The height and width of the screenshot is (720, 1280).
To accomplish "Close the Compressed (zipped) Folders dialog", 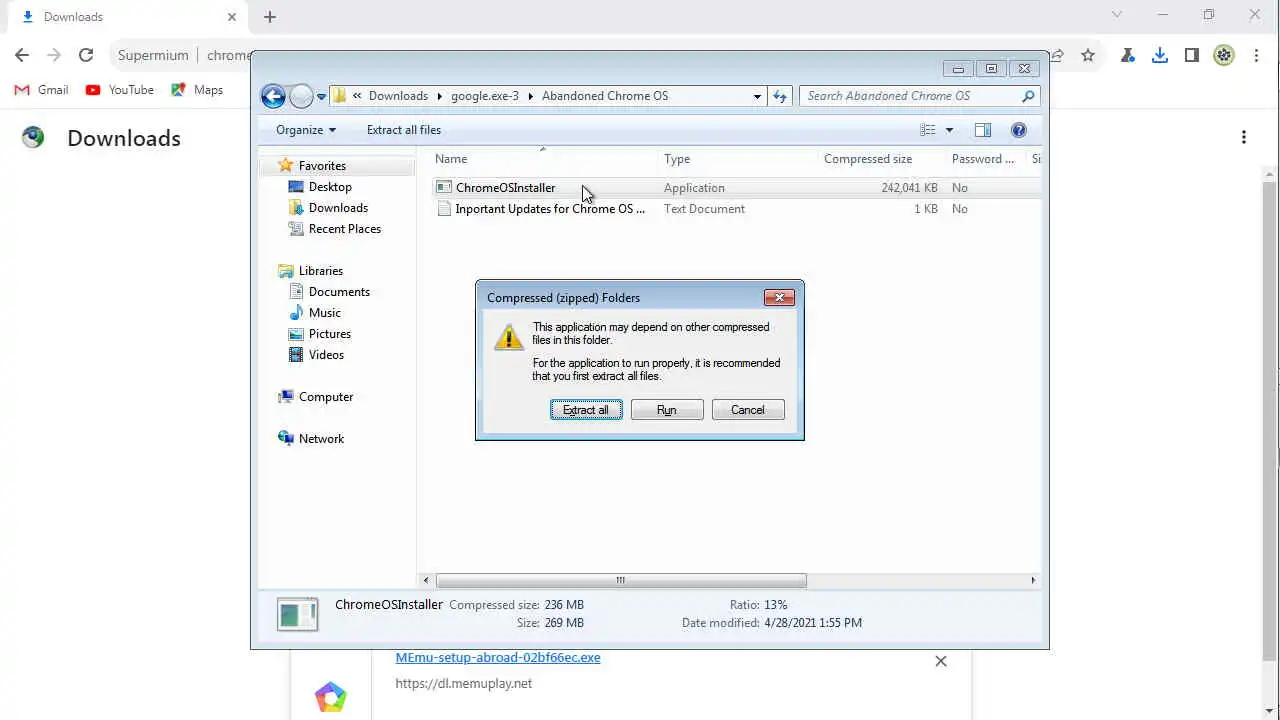I will pos(779,297).
